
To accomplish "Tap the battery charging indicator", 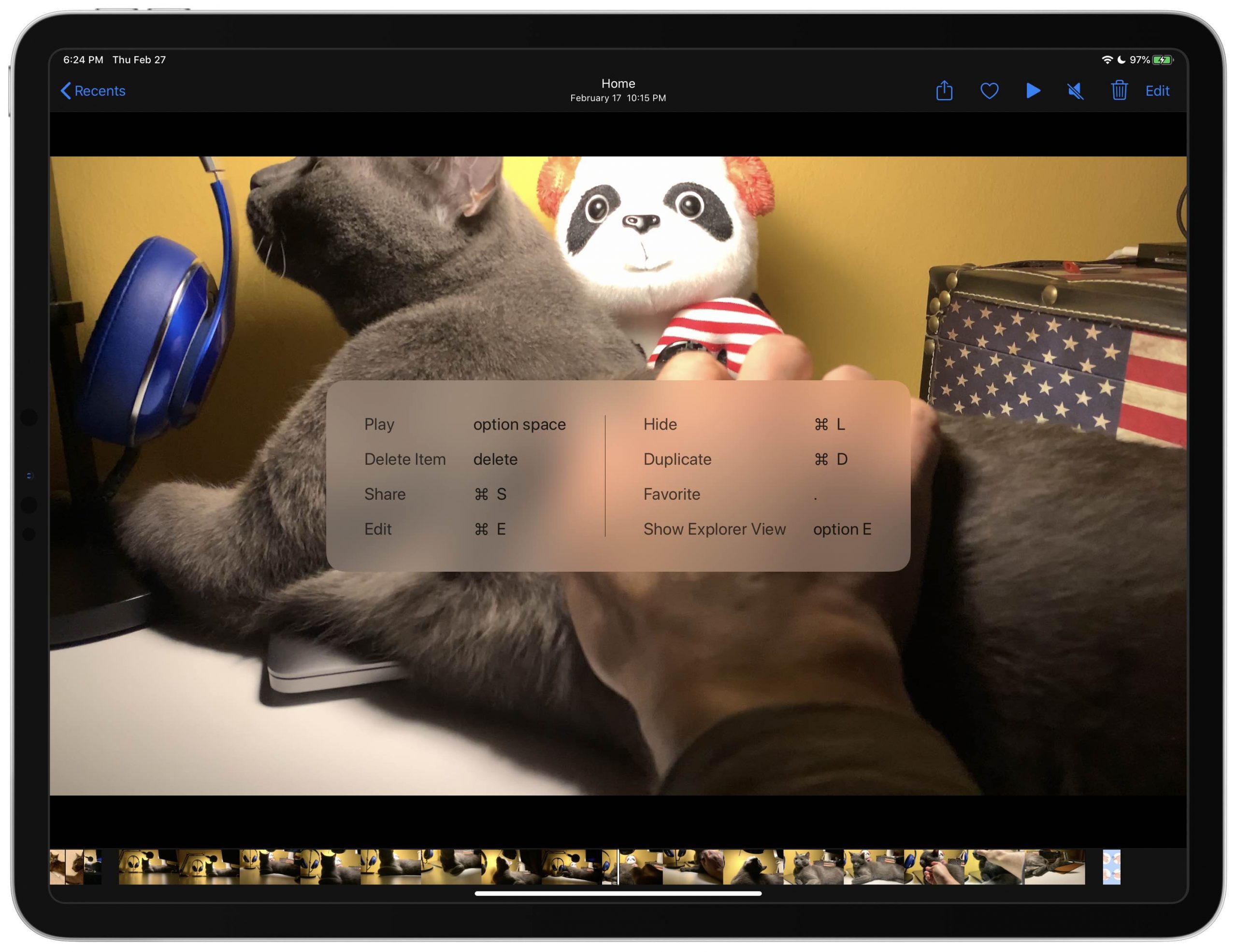I will (1163, 59).
